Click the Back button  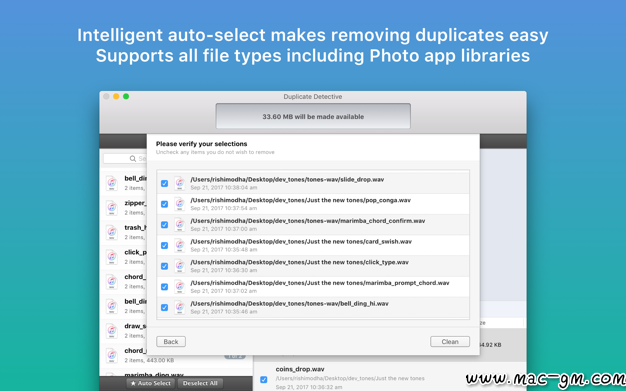pos(171,341)
